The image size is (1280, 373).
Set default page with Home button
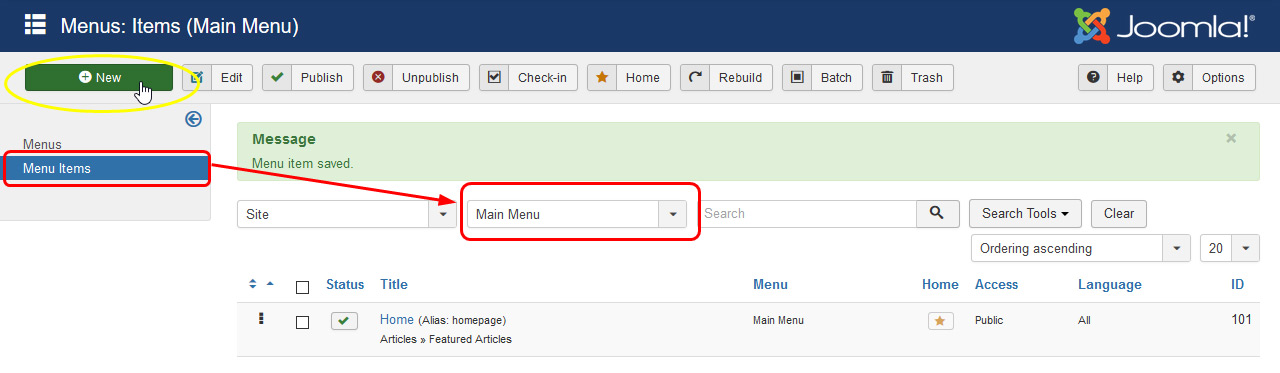pyautogui.click(x=629, y=77)
